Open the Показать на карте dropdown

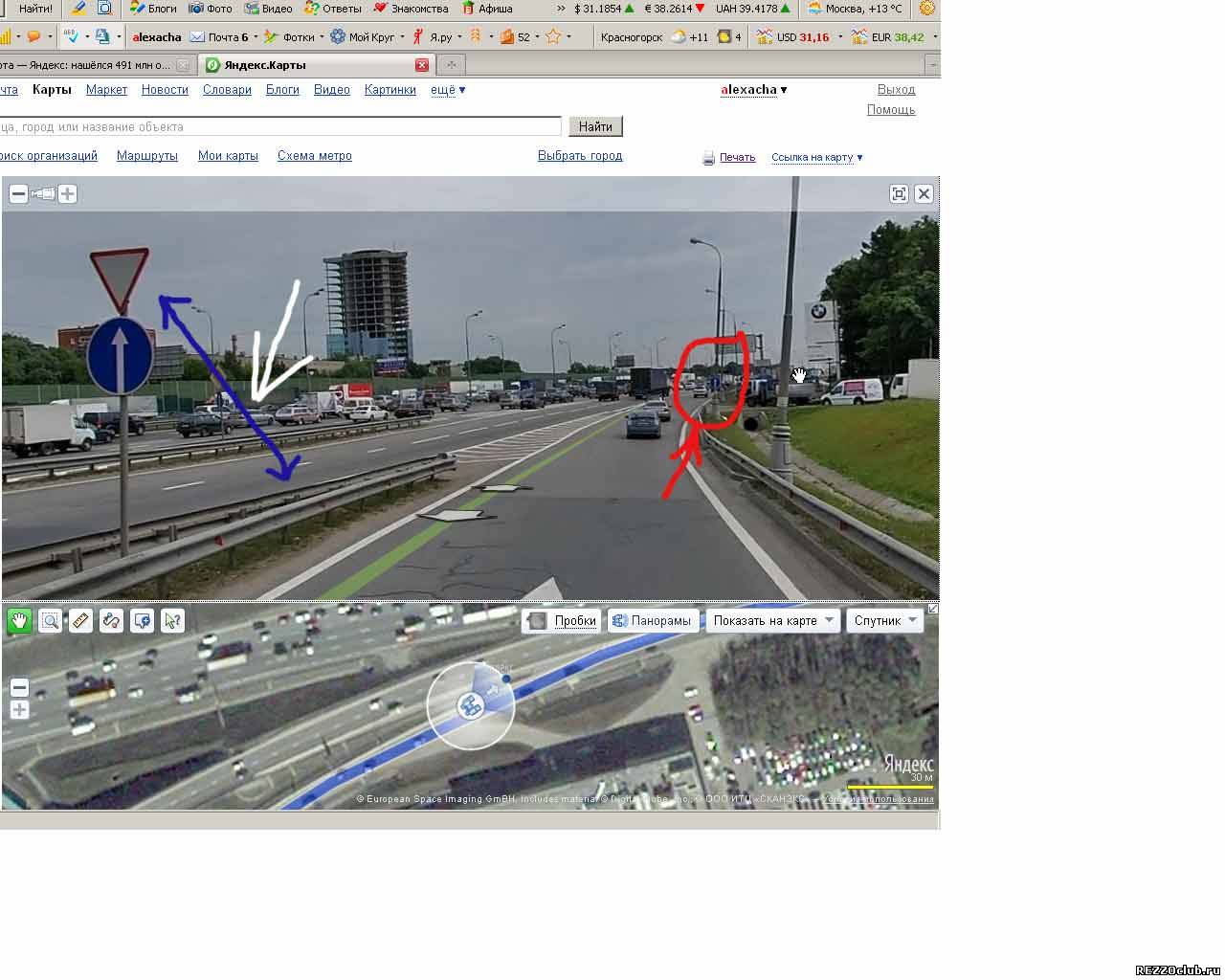coord(773,621)
